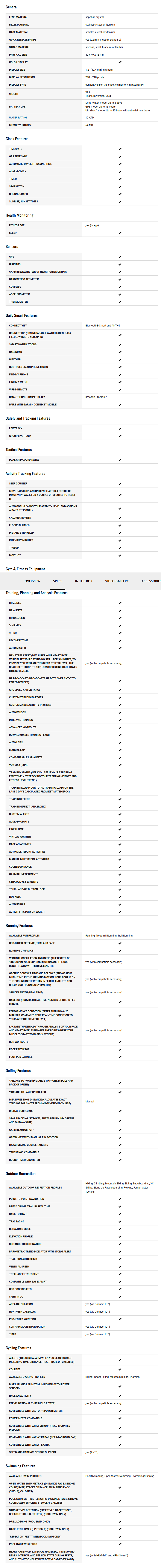Click the Clock Features section heading
Screen dimensions: 161x1568
(x=17, y=139)
